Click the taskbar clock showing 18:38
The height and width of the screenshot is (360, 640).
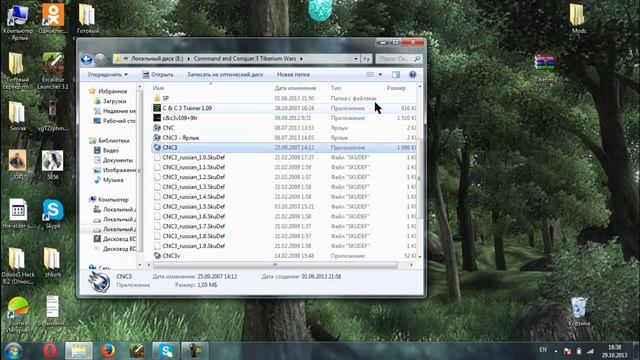pyautogui.click(x=614, y=351)
